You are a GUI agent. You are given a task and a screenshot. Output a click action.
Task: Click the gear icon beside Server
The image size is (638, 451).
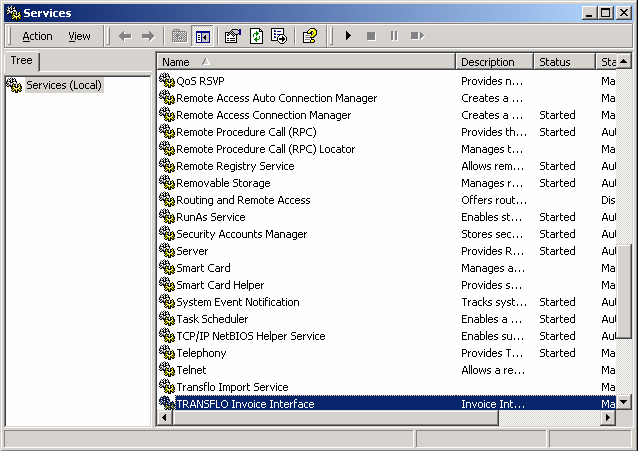coord(166,250)
